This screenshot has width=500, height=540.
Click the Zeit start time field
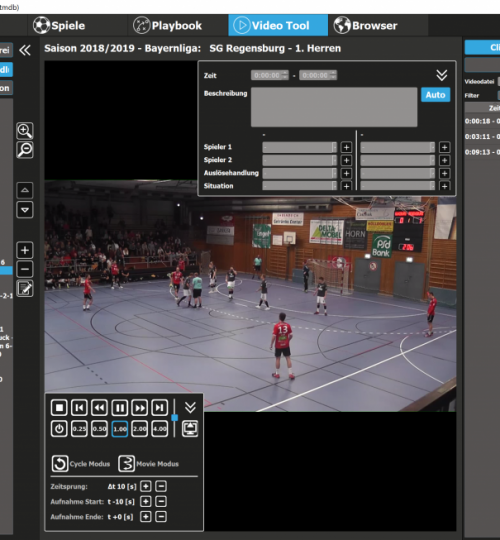pyautogui.click(x=270, y=75)
